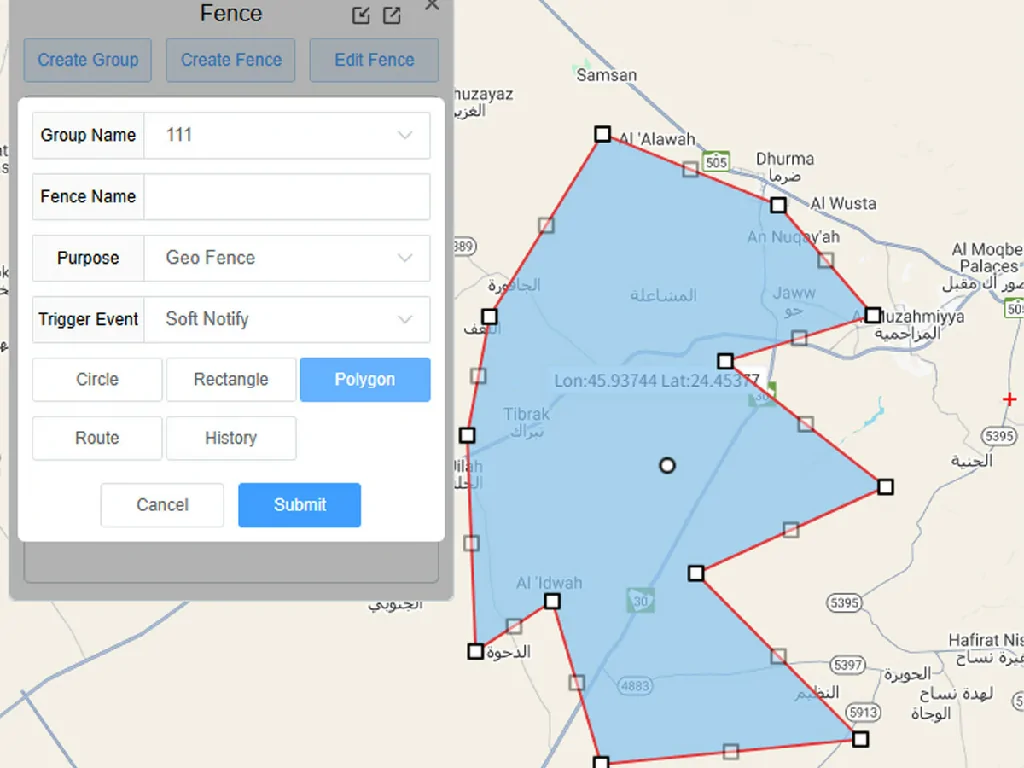Select the Rectangle fence shape
1024x768 pixels.
231,379
